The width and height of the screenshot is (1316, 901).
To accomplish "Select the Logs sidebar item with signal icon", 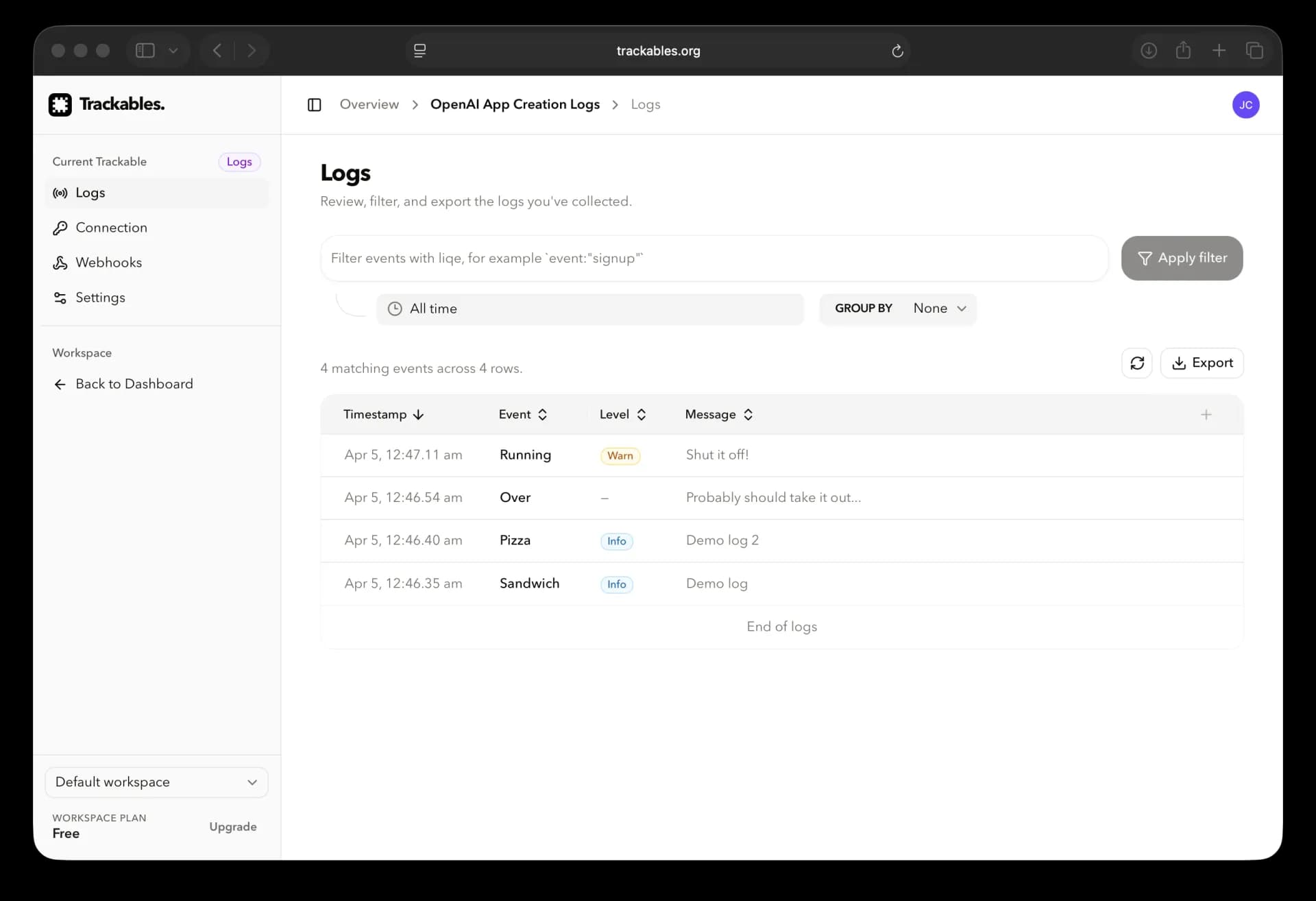I will [x=60, y=193].
